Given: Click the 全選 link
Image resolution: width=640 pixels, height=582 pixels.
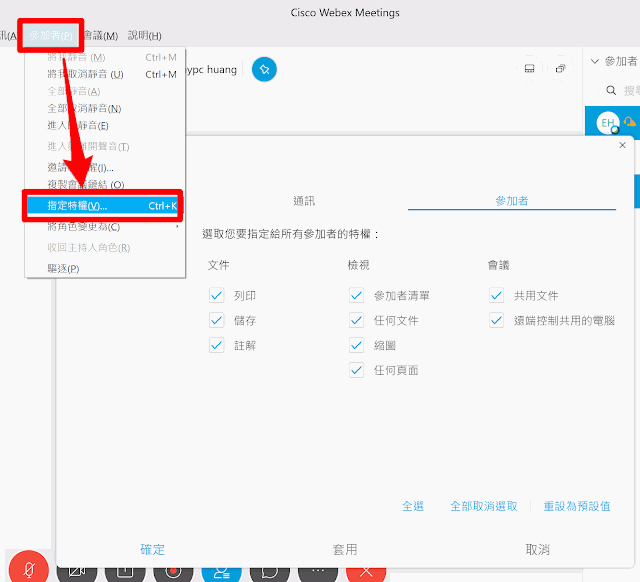Looking at the screenshot, I should point(413,506).
